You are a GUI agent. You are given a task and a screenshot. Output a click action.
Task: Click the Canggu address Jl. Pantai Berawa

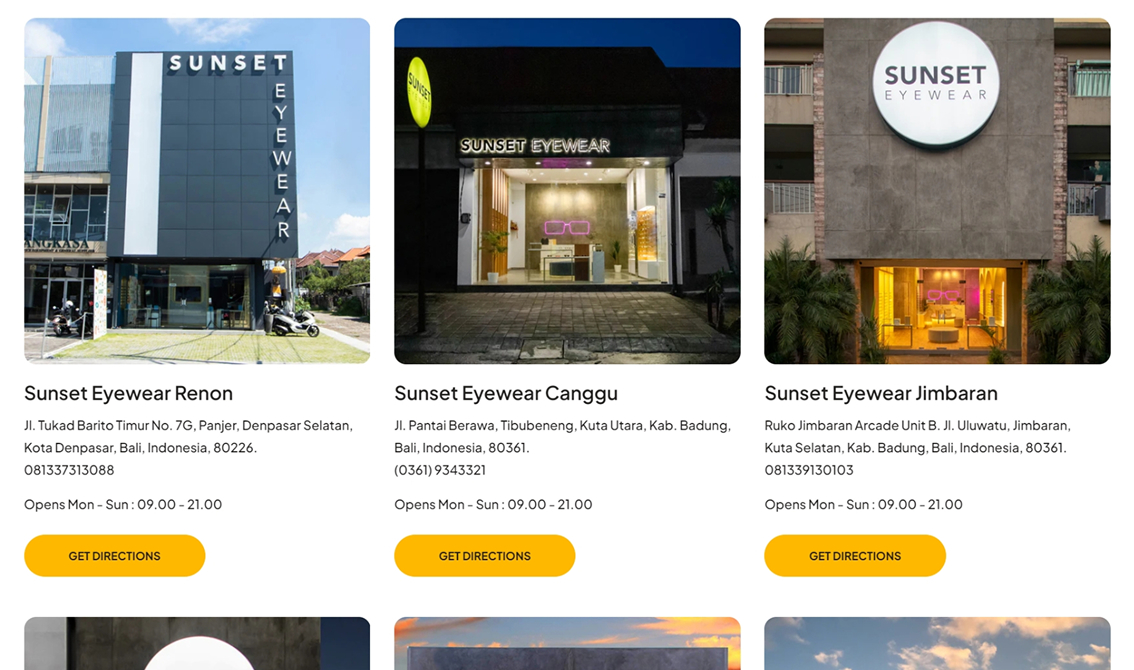coord(562,436)
